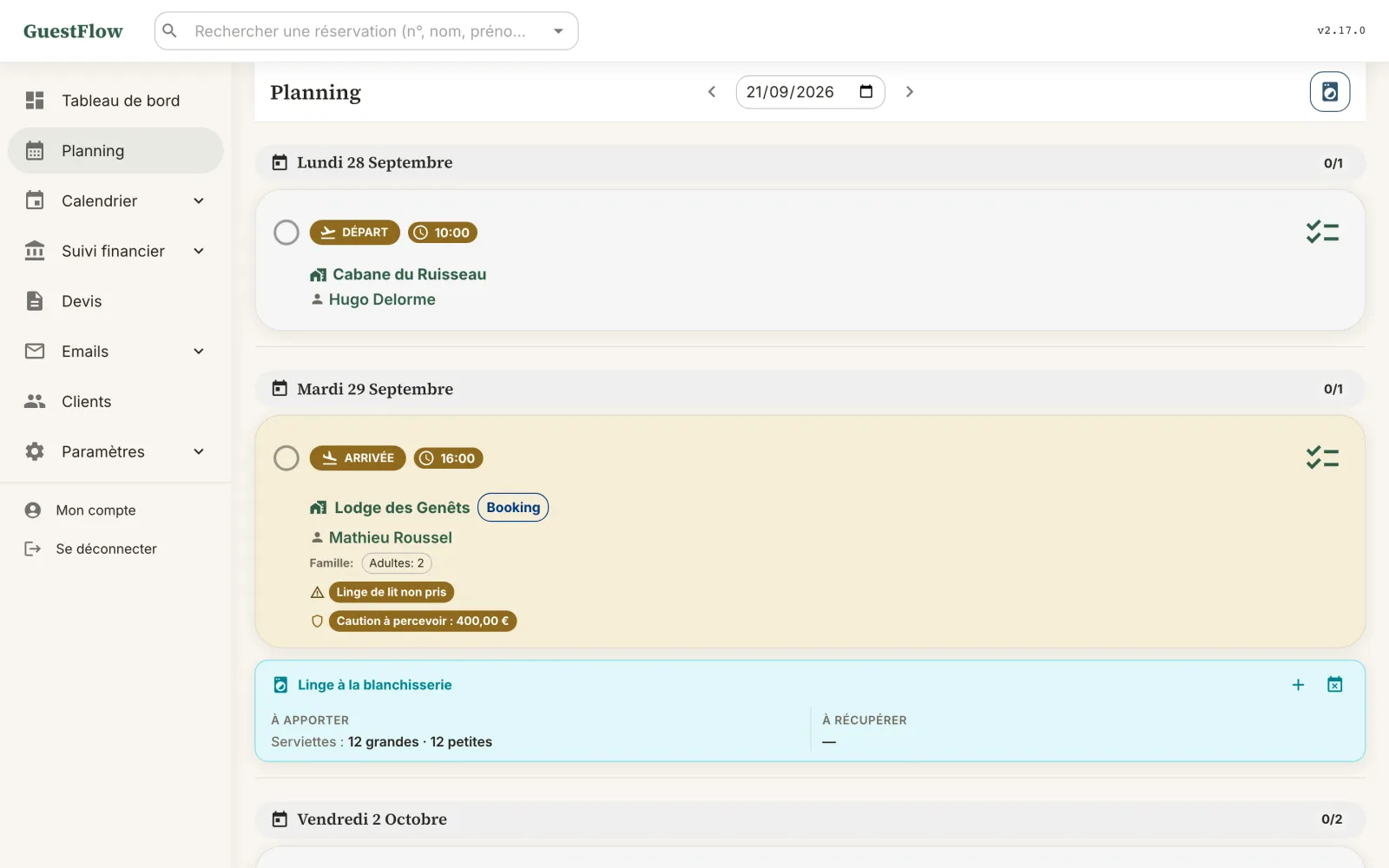The width and height of the screenshot is (1389, 868).
Task: Go to previous week arrow
Action: coord(711,92)
